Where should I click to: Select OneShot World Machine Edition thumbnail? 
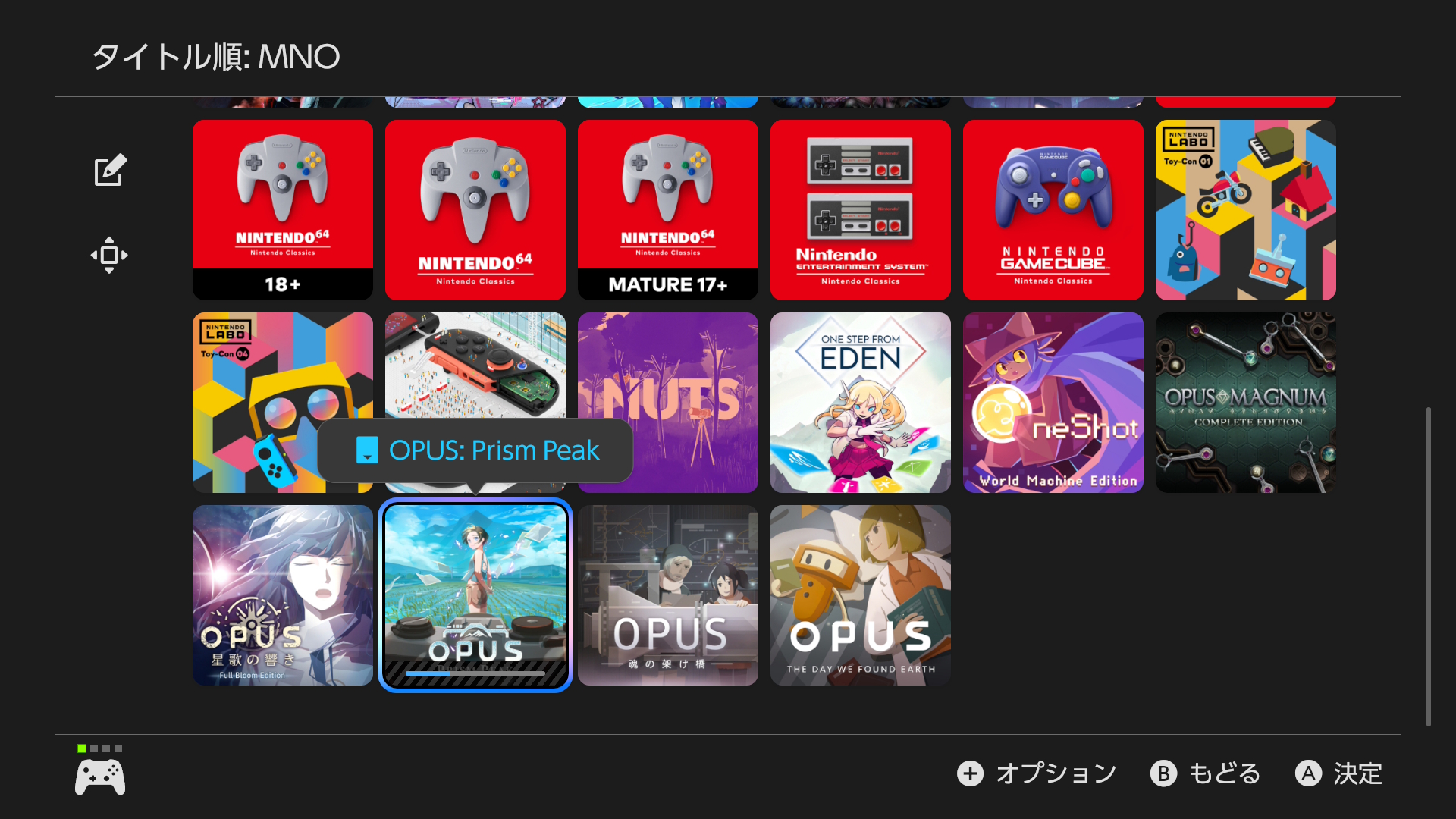point(1053,403)
